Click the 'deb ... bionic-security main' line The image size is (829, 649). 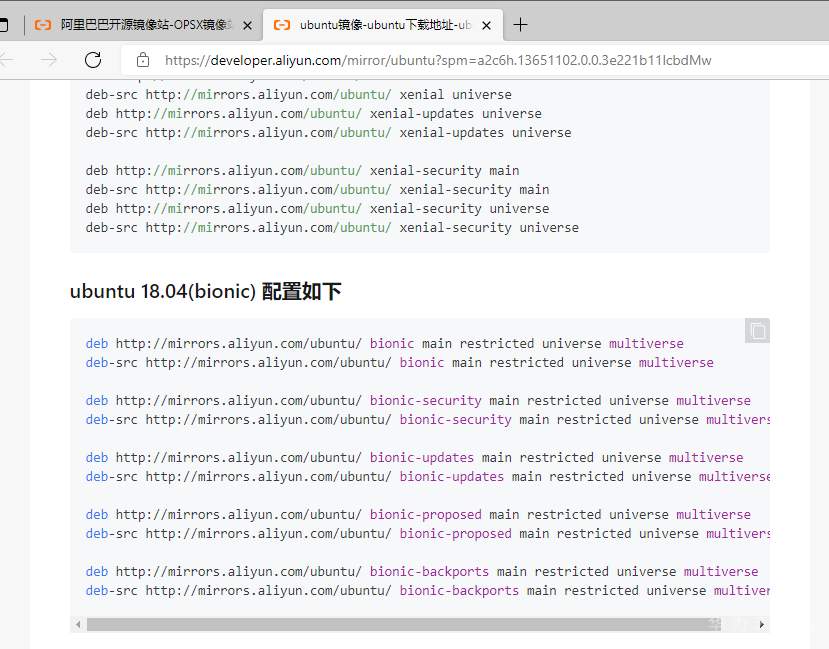pos(418,401)
